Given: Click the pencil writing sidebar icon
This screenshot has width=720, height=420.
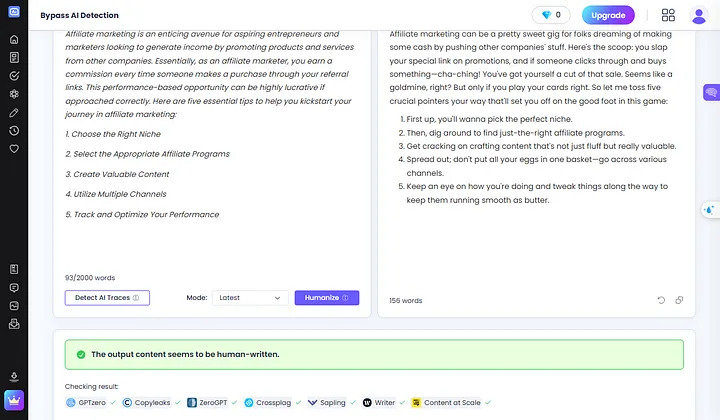Looking at the screenshot, I should 14,112.
